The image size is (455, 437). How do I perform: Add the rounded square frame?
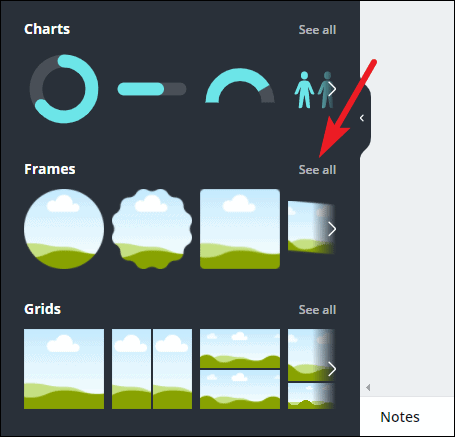pyautogui.click(x=240, y=229)
